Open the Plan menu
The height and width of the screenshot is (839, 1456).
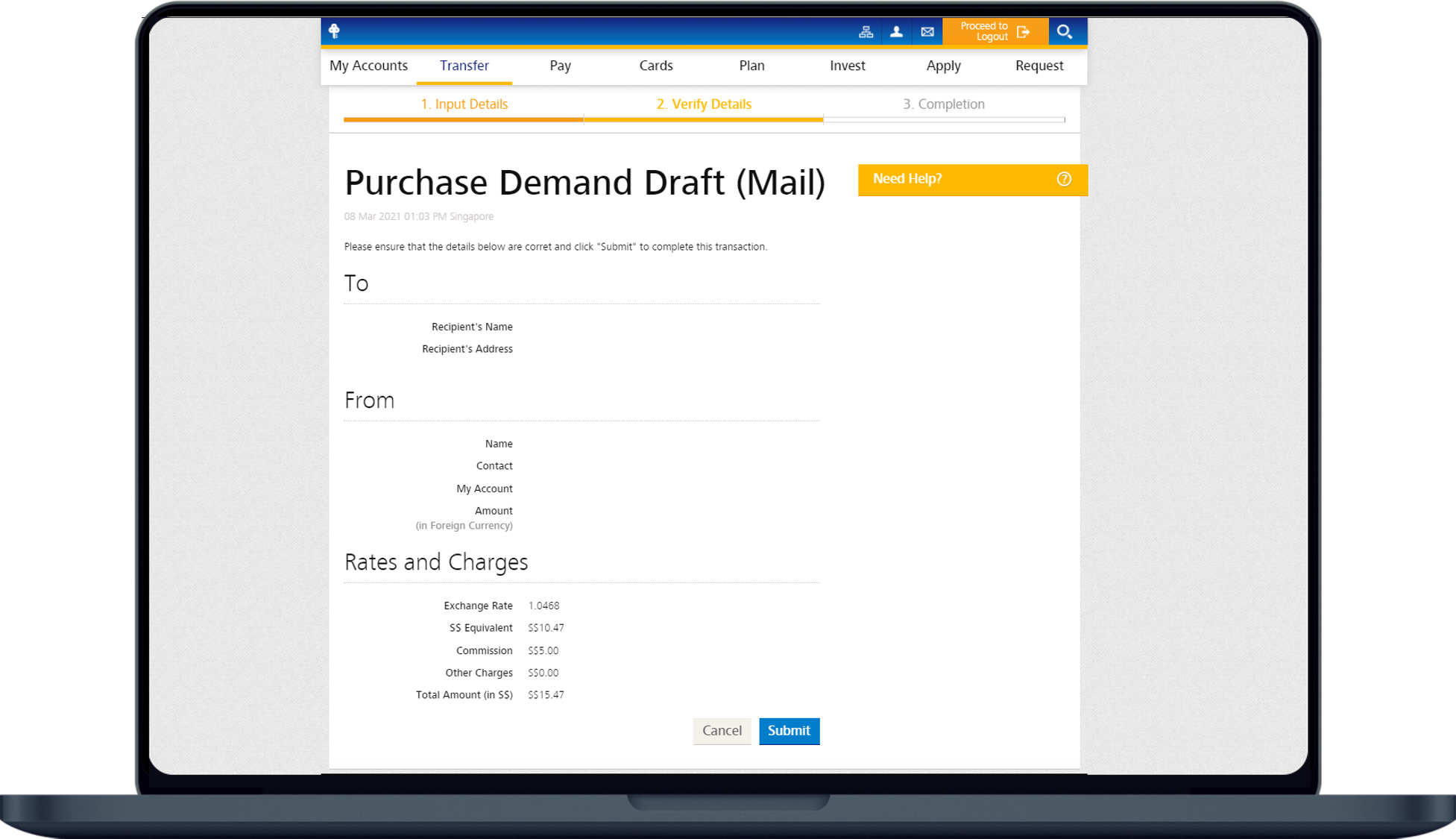(x=751, y=66)
